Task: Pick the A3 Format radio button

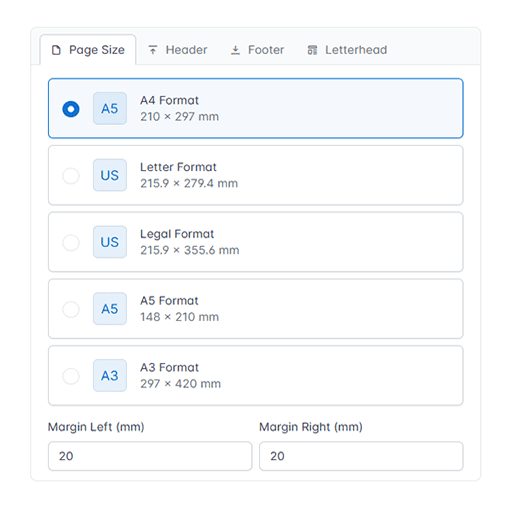Action: tap(71, 376)
